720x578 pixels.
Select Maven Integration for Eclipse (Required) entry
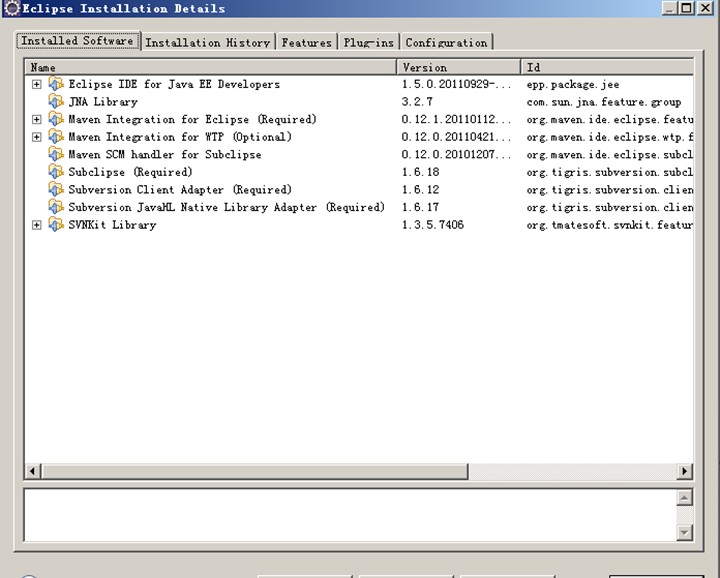click(x=192, y=119)
